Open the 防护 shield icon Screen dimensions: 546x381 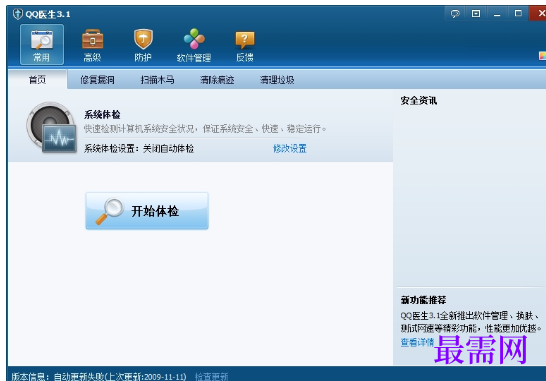tap(143, 45)
